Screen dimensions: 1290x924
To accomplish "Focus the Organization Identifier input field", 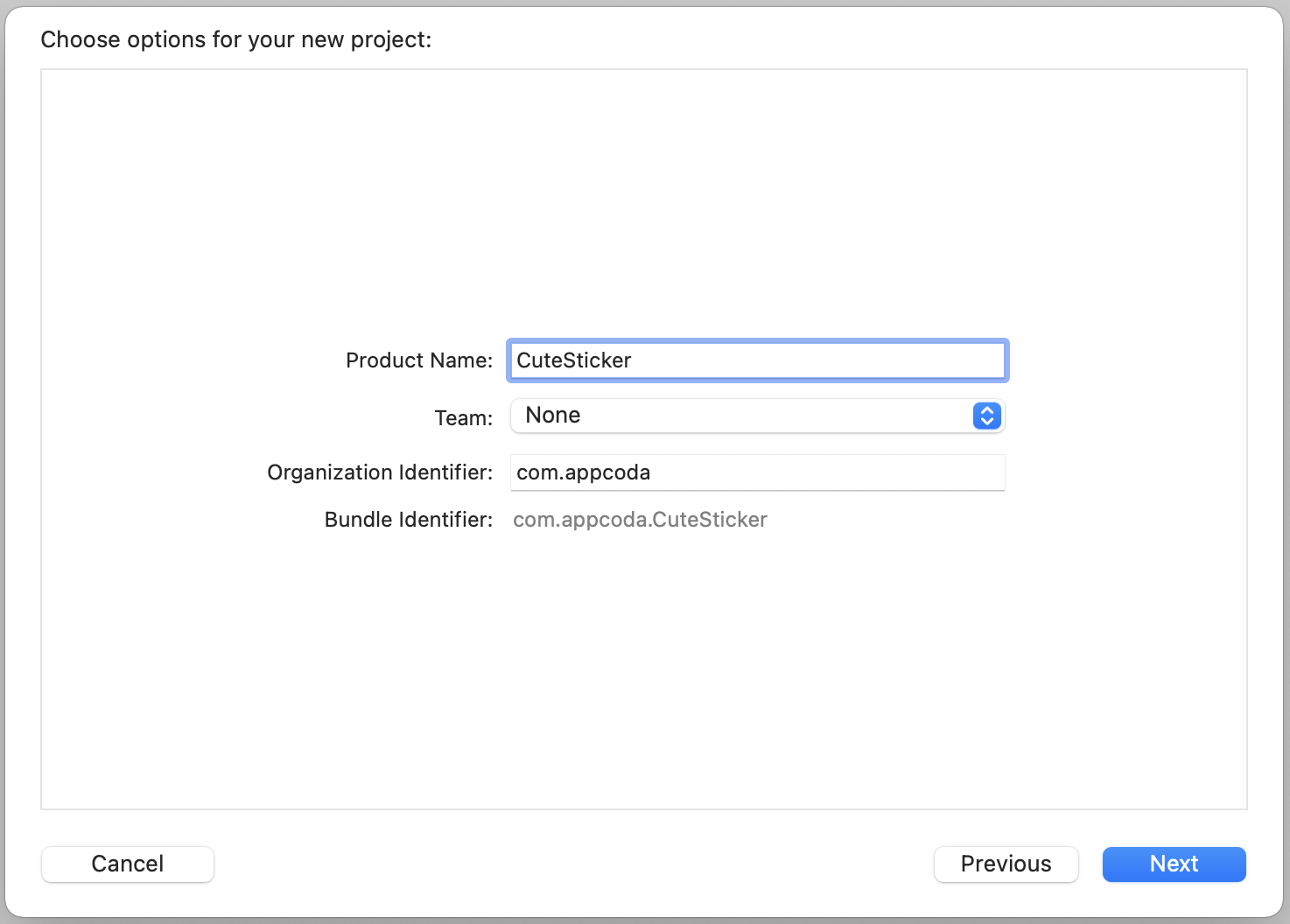I will point(757,472).
